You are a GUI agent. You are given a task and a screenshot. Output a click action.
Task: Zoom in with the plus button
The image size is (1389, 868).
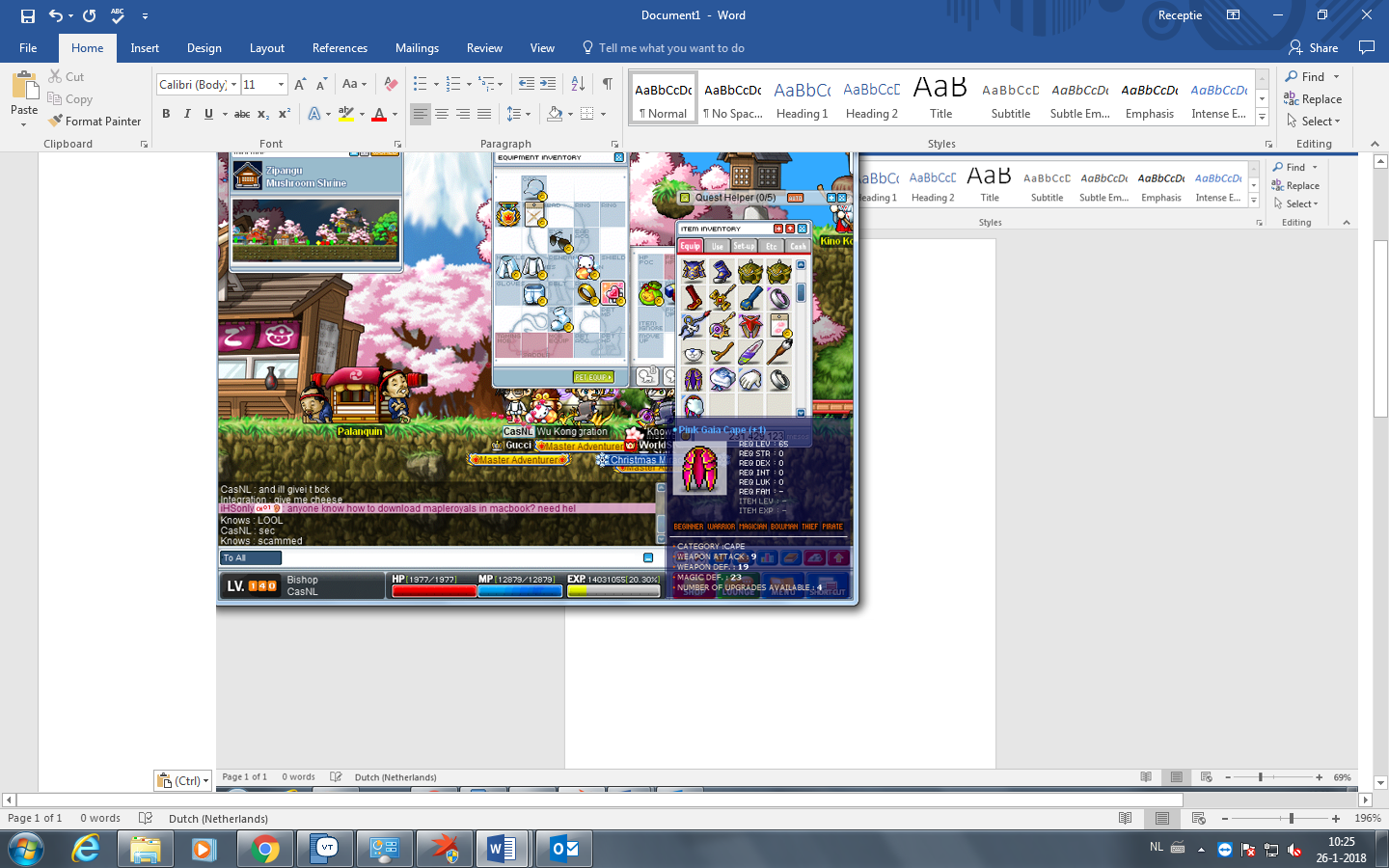1336,818
